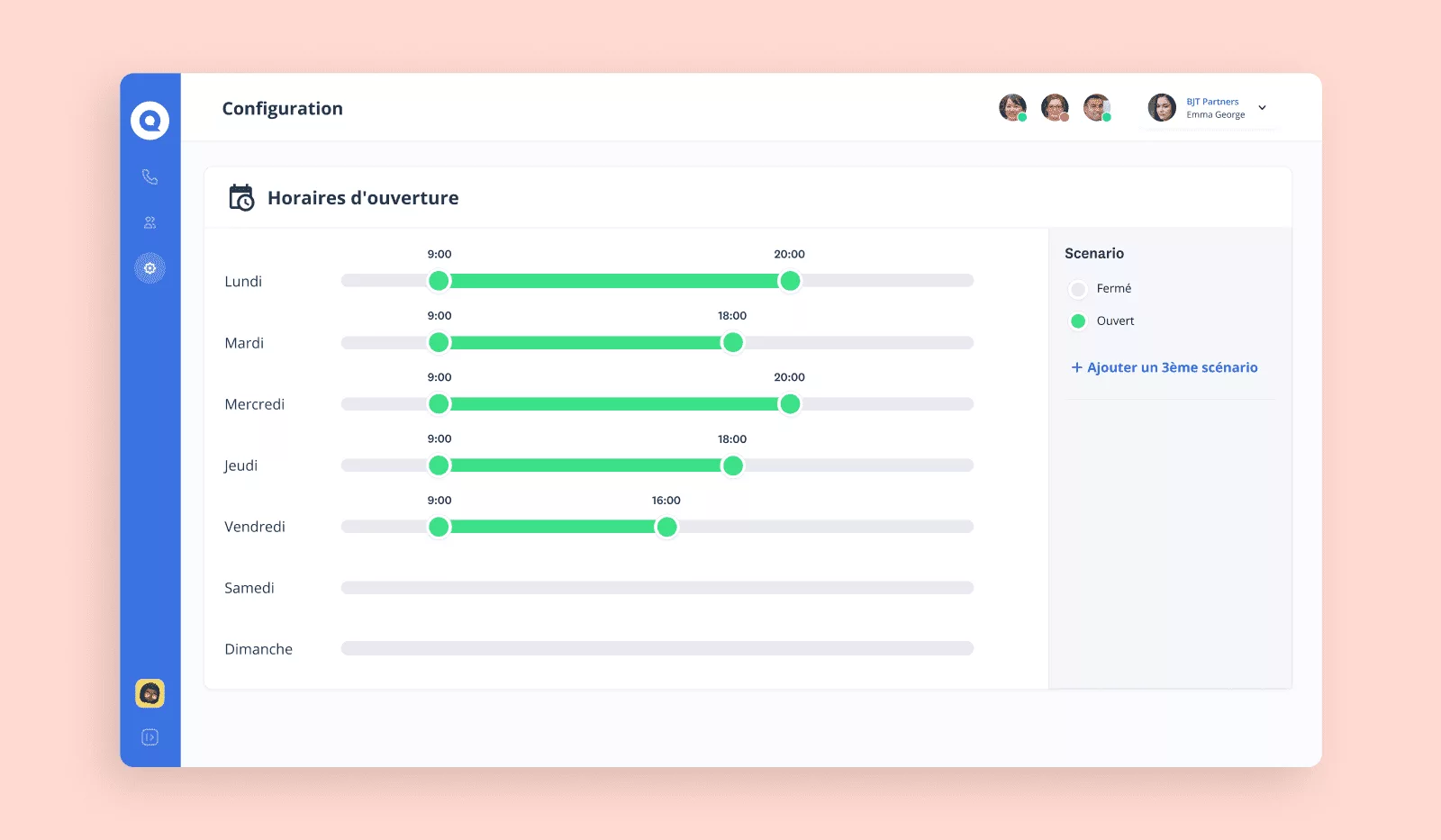Click Mercredi 9:00 start slider handle
The image size is (1441, 840).
click(439, 404)
